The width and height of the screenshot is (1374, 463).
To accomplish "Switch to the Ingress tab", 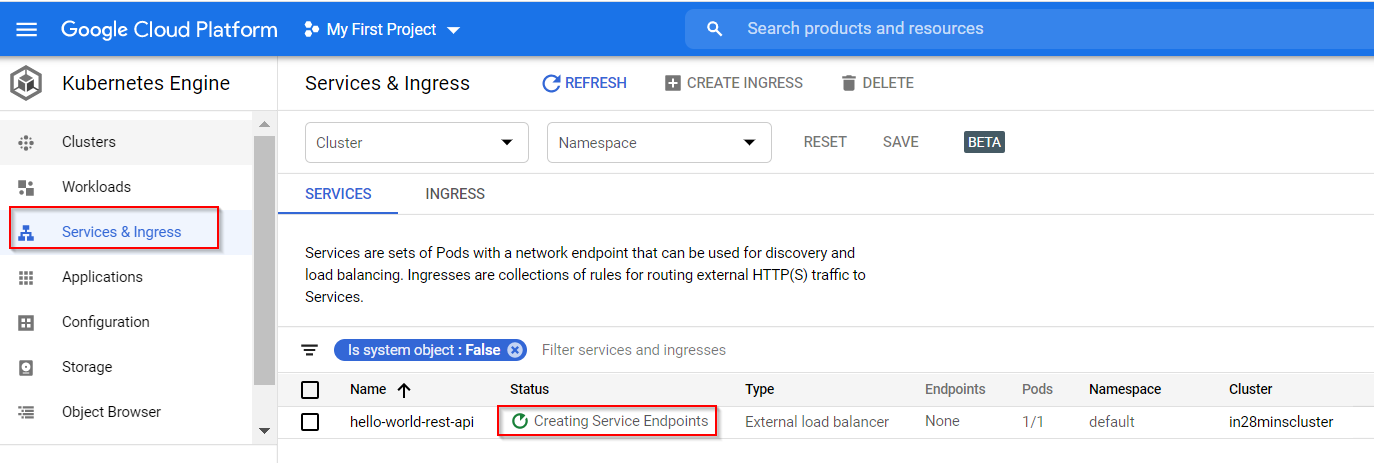I will 455,194.
